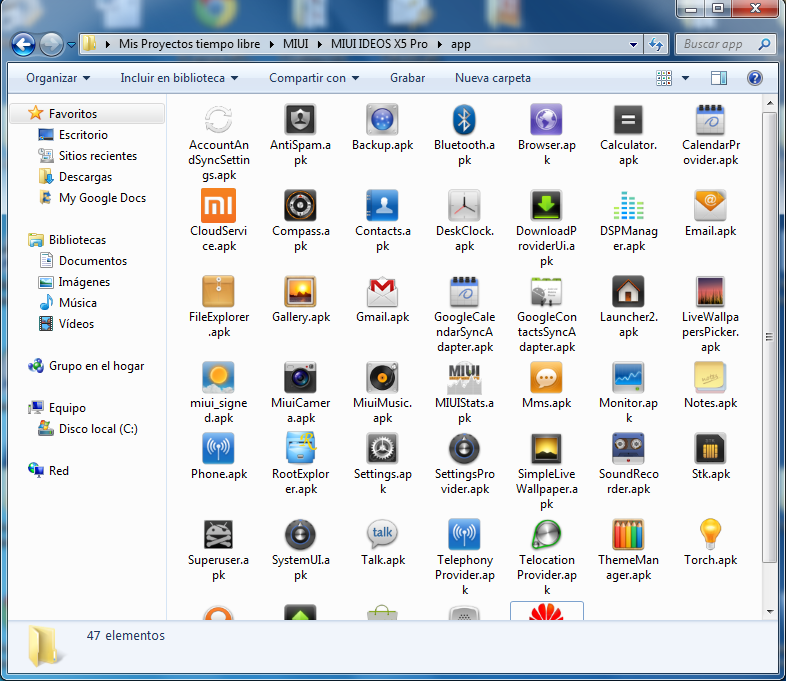Image resolution: width=786 pixels, height=682 pixels.
Task: Change the view layout icon
Action: point(664,78)
